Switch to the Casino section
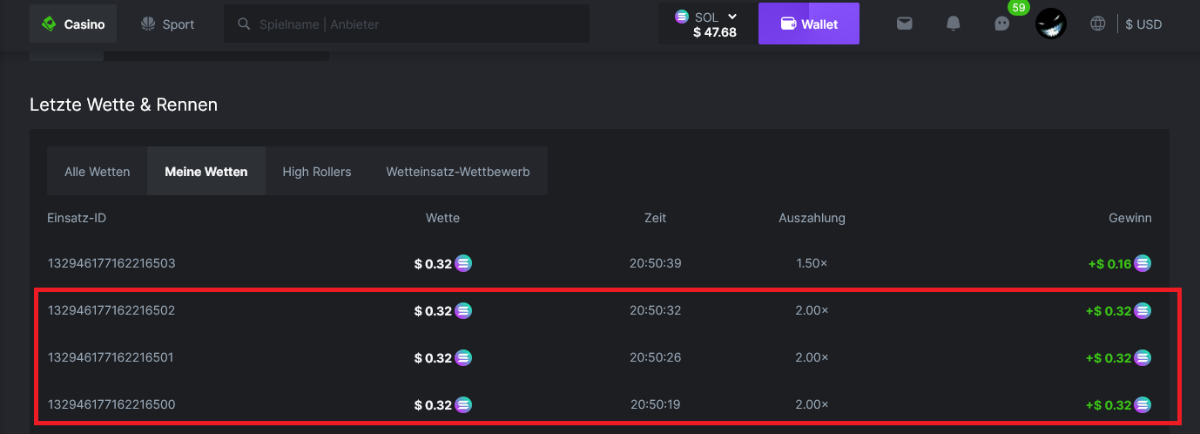The width and height of the screenshot is (1200, 434). (x=73, y=24)
